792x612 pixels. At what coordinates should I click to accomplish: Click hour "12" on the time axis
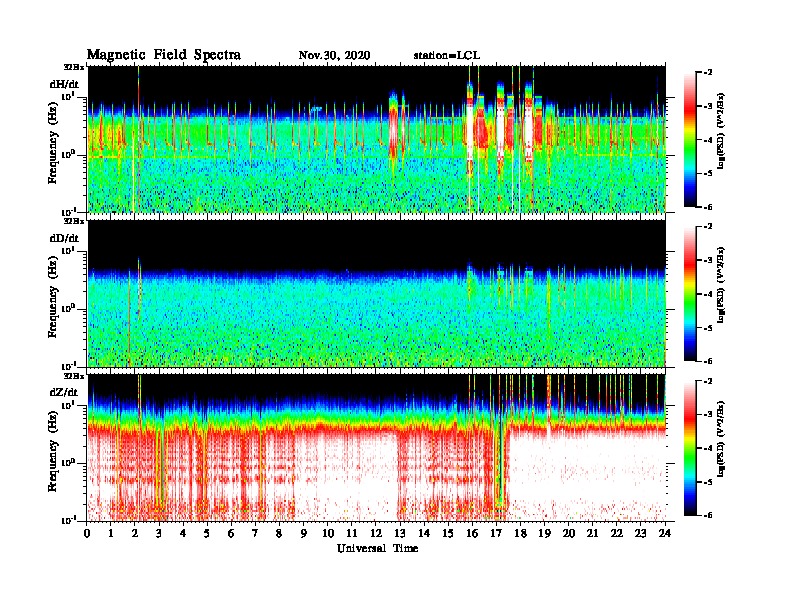(376, 533)
